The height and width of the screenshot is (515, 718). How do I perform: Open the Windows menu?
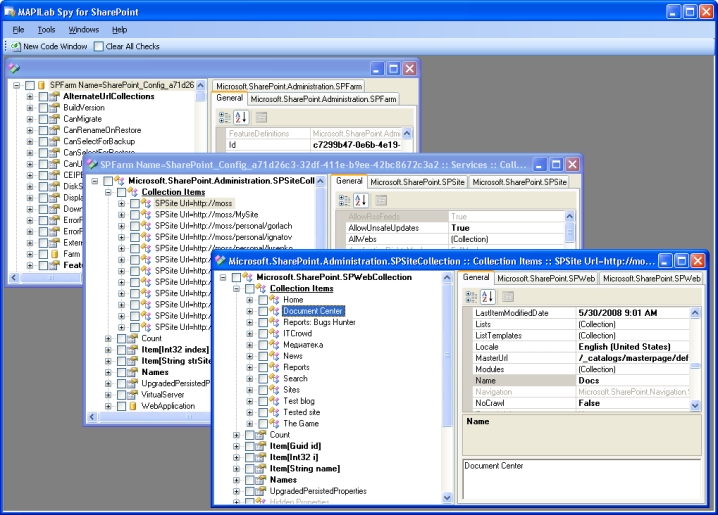coord(84,30)
